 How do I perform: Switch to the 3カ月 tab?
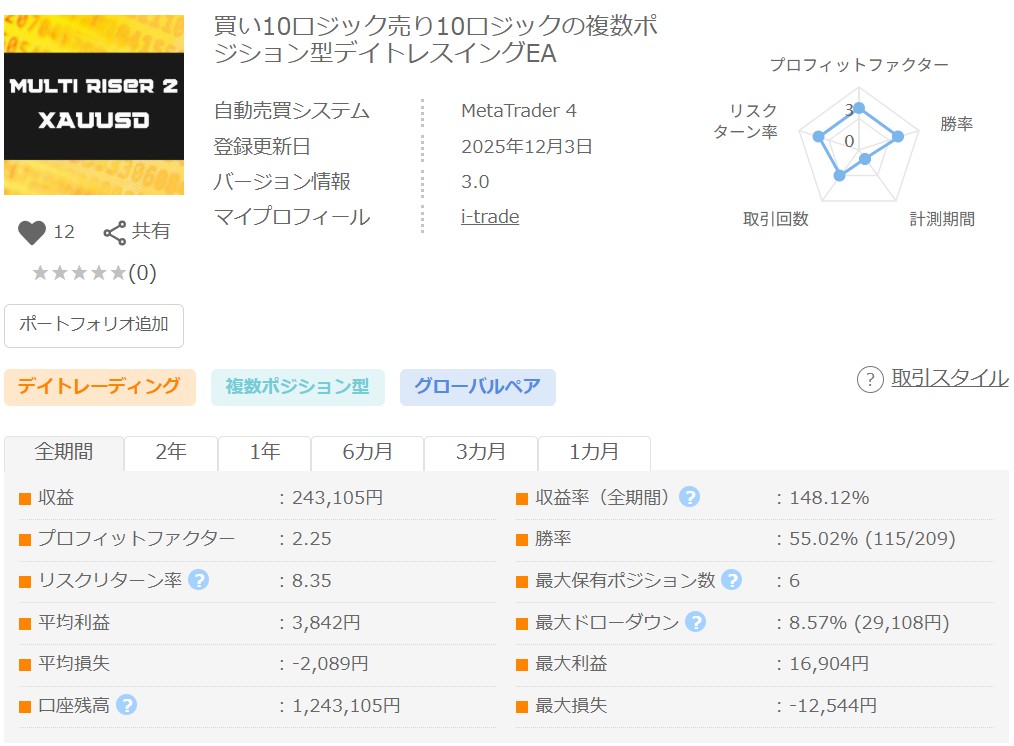(x=481, y=452)
